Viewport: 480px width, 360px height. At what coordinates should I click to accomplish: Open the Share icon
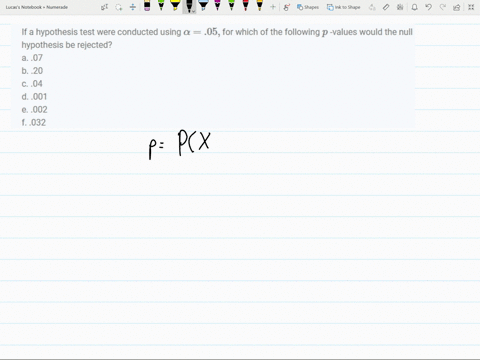pyautogui.click(x=457, y=7)
